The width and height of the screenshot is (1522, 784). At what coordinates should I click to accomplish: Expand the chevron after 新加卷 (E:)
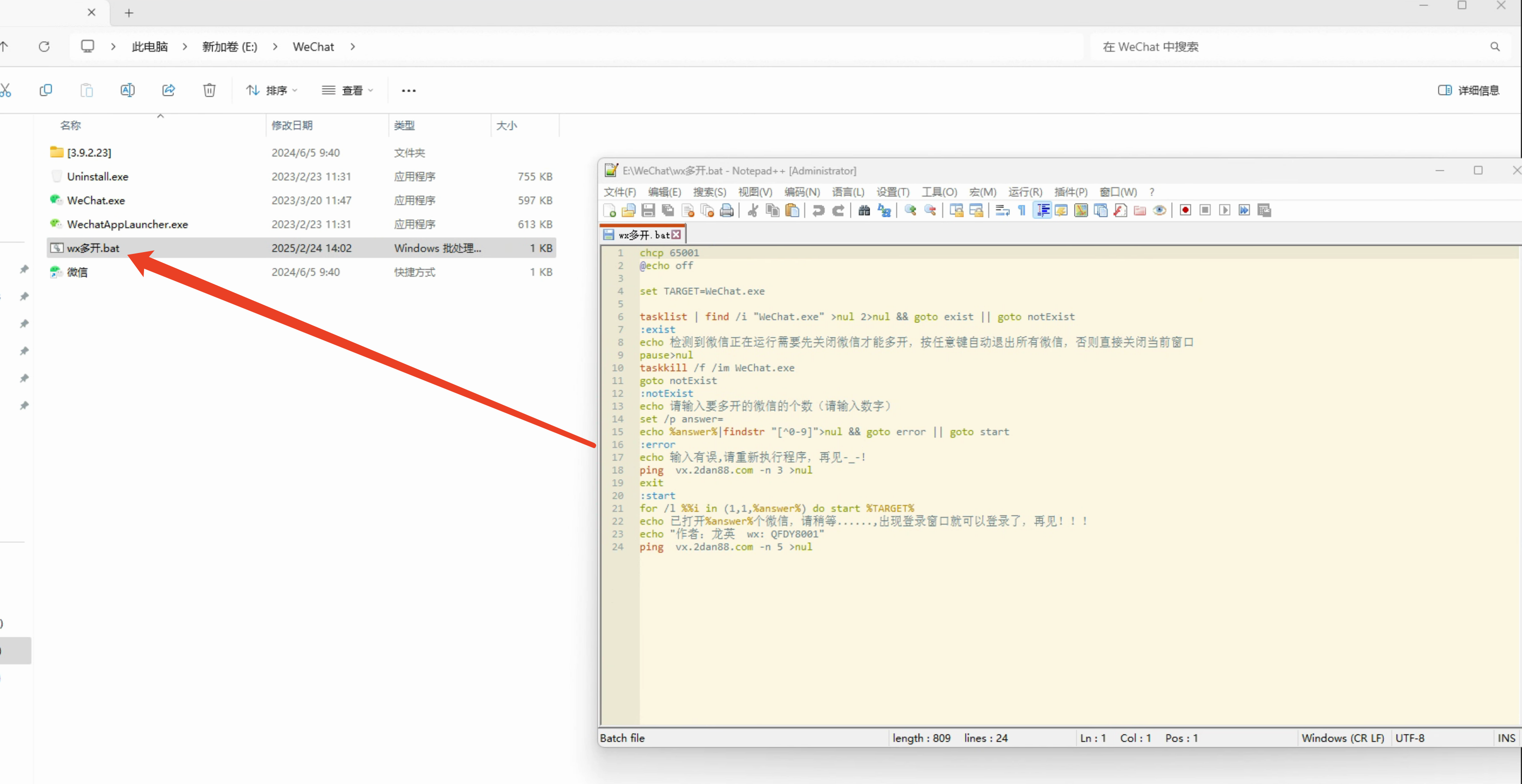pyautogui.click(x=275, y=46)
